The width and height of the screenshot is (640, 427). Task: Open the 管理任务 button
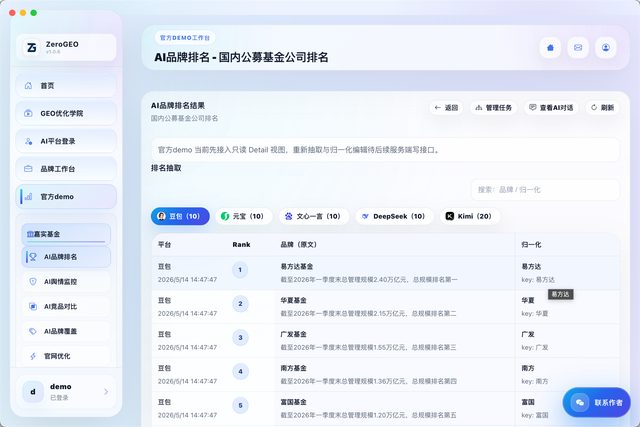pyautogui.click(x=493, y=108)
